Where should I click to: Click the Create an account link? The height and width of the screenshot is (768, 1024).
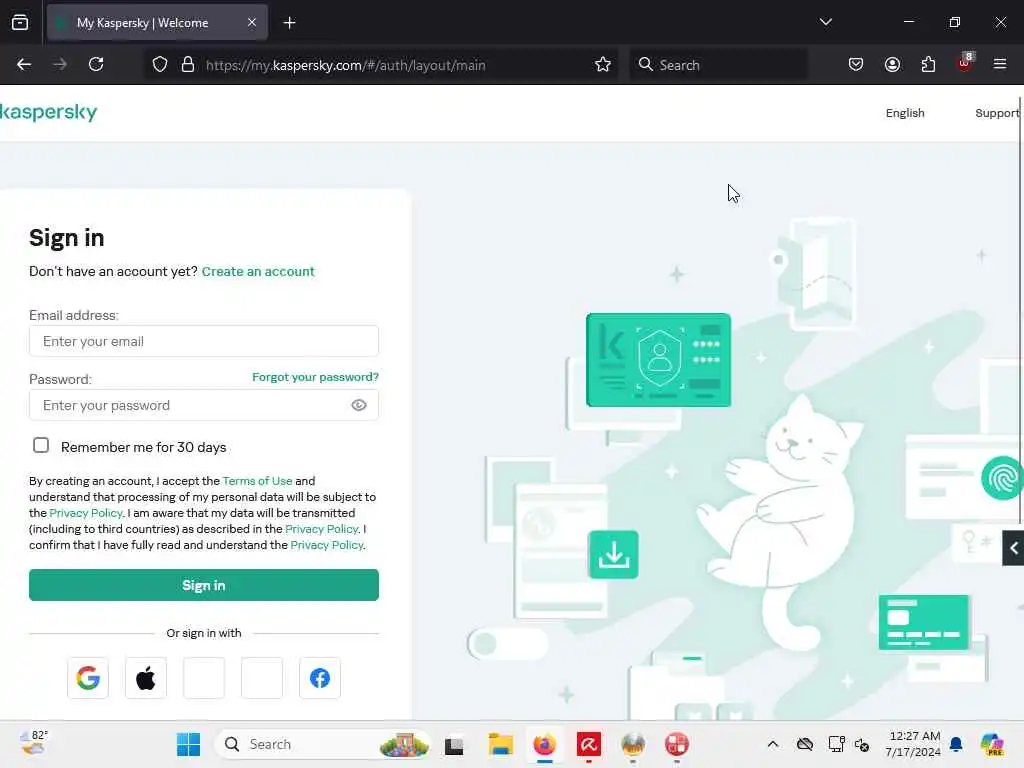pyautogui.click(x=258, y=272)
